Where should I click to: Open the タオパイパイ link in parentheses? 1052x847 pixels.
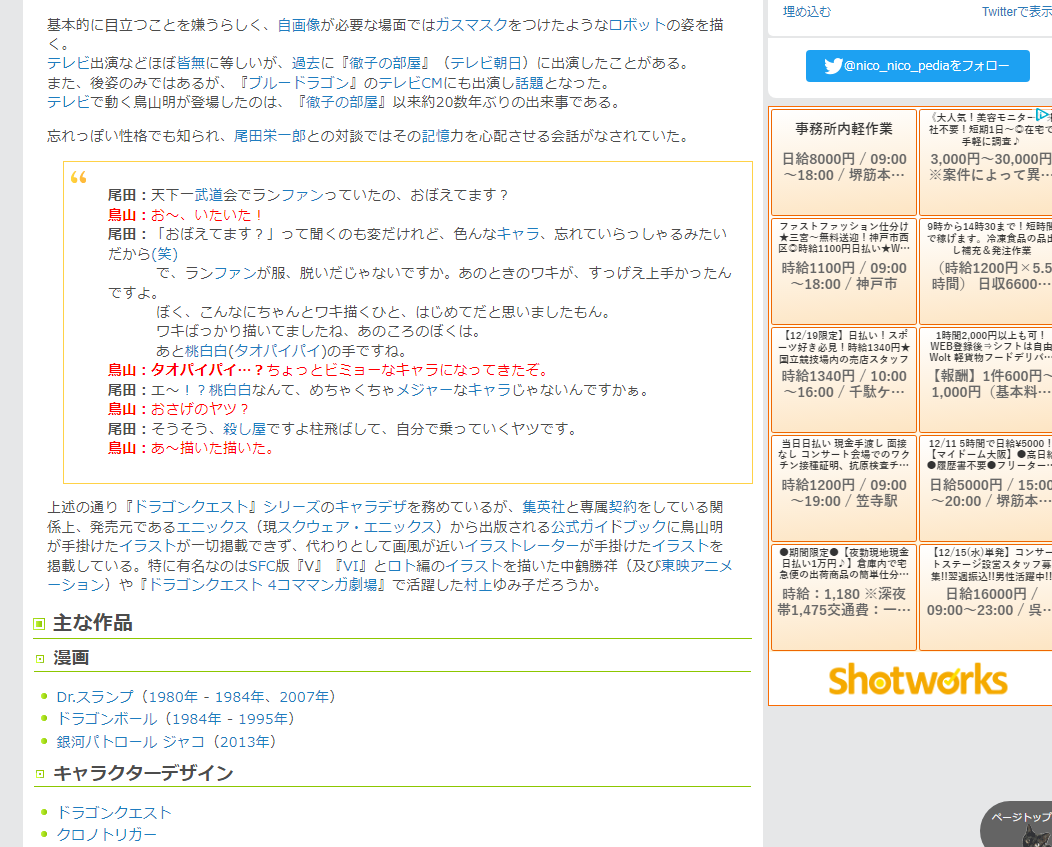click(278, 351)
